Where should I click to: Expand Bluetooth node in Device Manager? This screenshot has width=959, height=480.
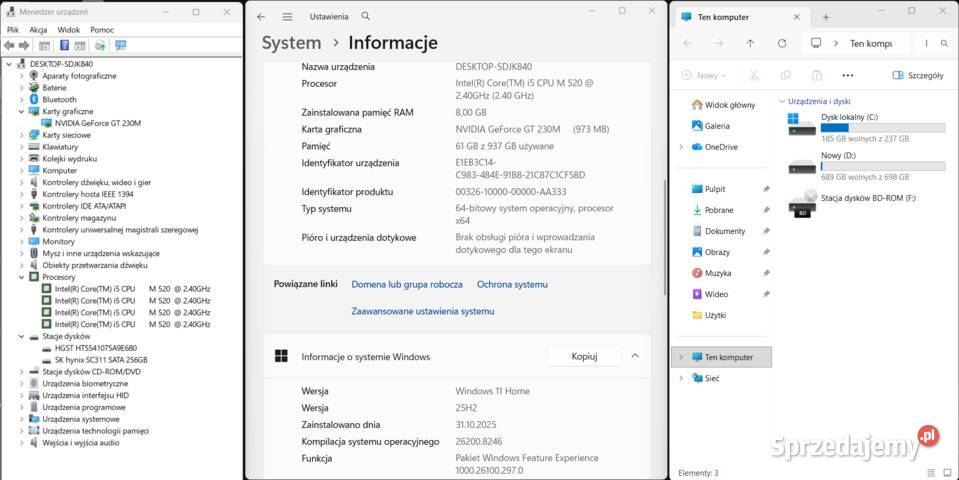click(x=21, y=99)
